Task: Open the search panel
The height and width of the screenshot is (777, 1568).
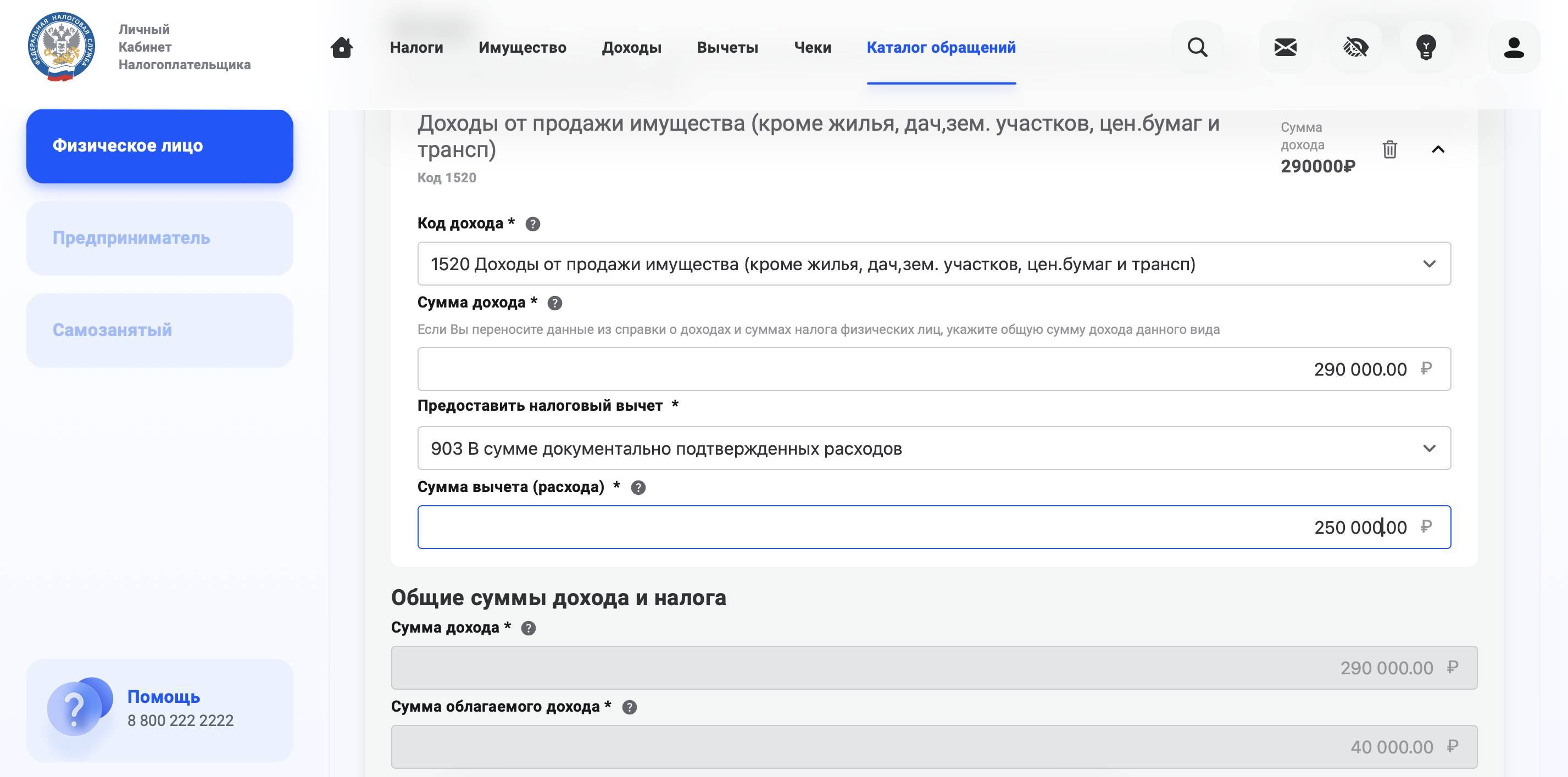Action: 1198,47
